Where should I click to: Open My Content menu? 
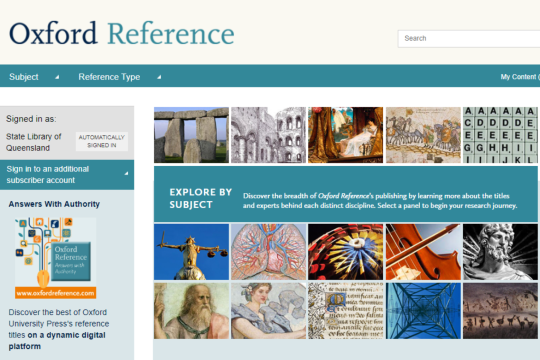click(x=520, y=77)
